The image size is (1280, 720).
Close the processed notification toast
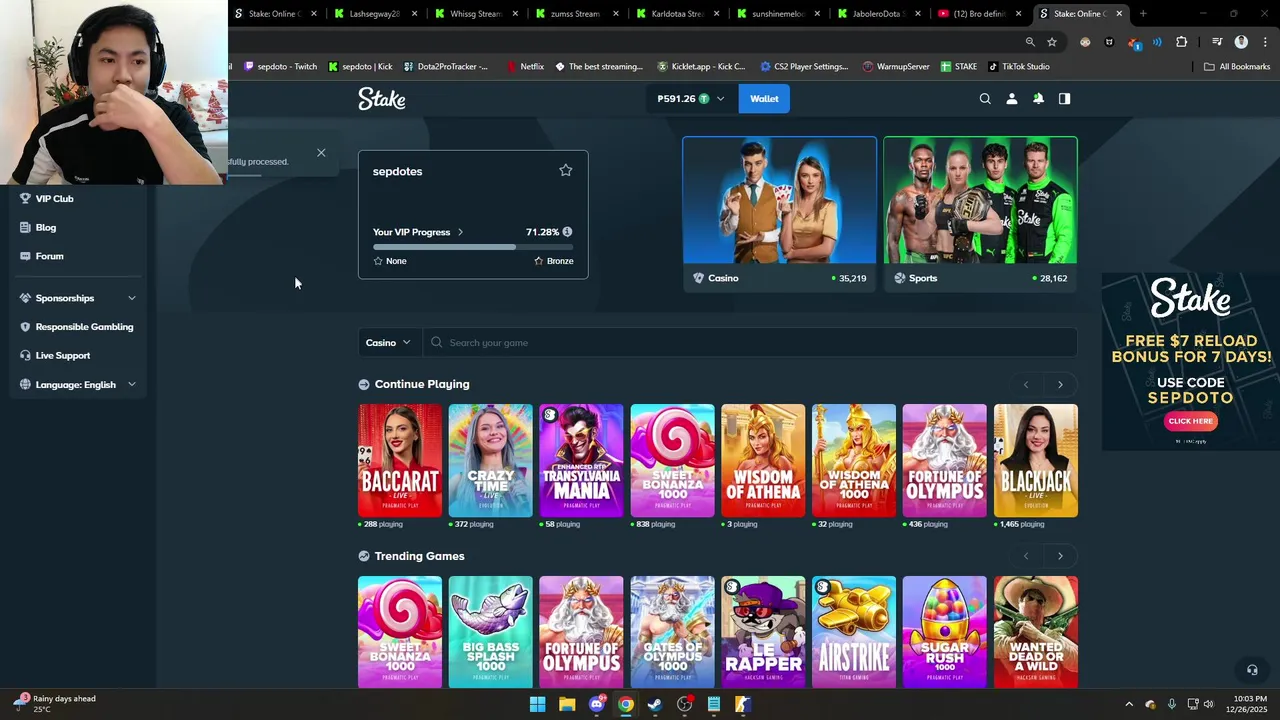coord(321,153)
